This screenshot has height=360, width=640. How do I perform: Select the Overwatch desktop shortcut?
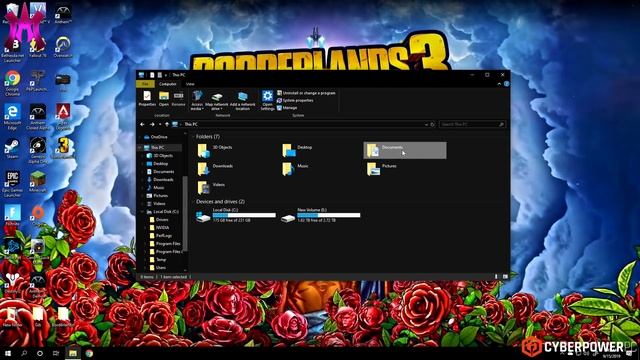point(63,46)
